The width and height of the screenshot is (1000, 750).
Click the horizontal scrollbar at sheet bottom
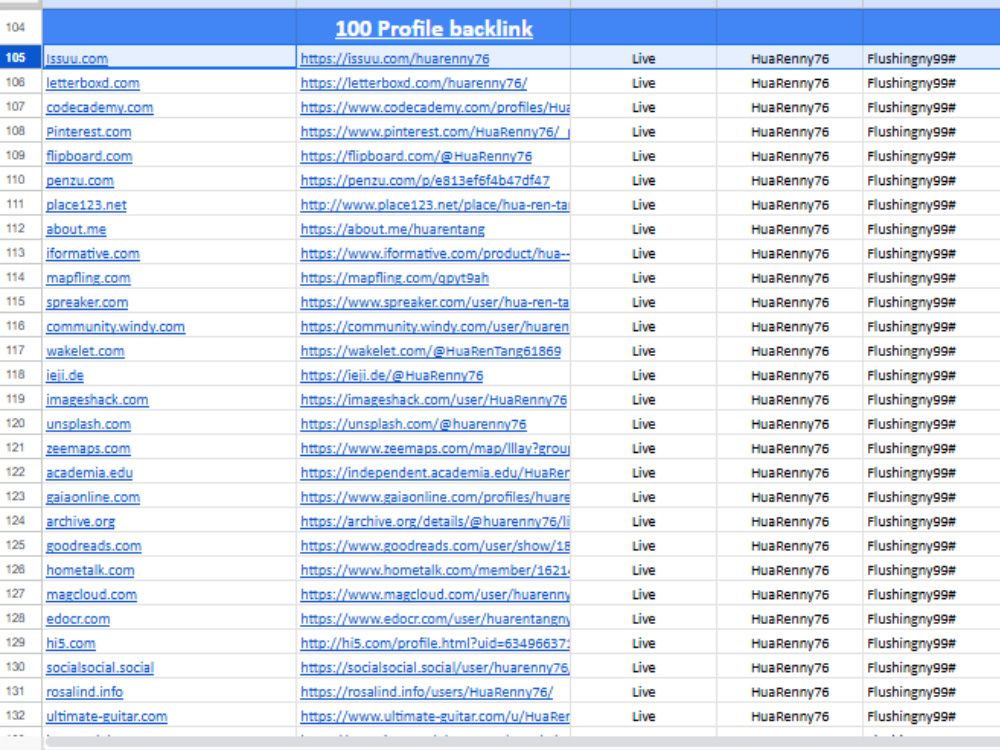[x=521, y=743]
